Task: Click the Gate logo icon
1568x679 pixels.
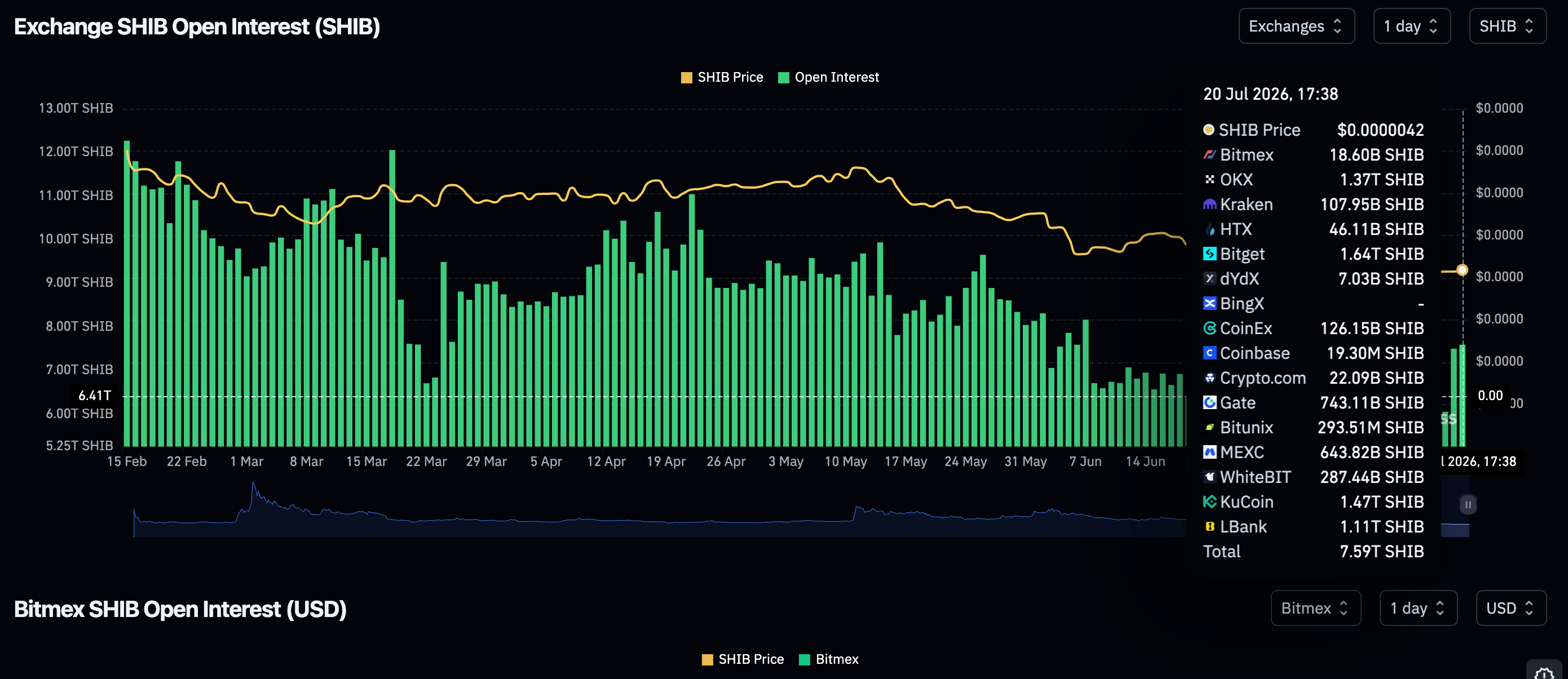Action: pyautogui.click(x=1209, y=402)
